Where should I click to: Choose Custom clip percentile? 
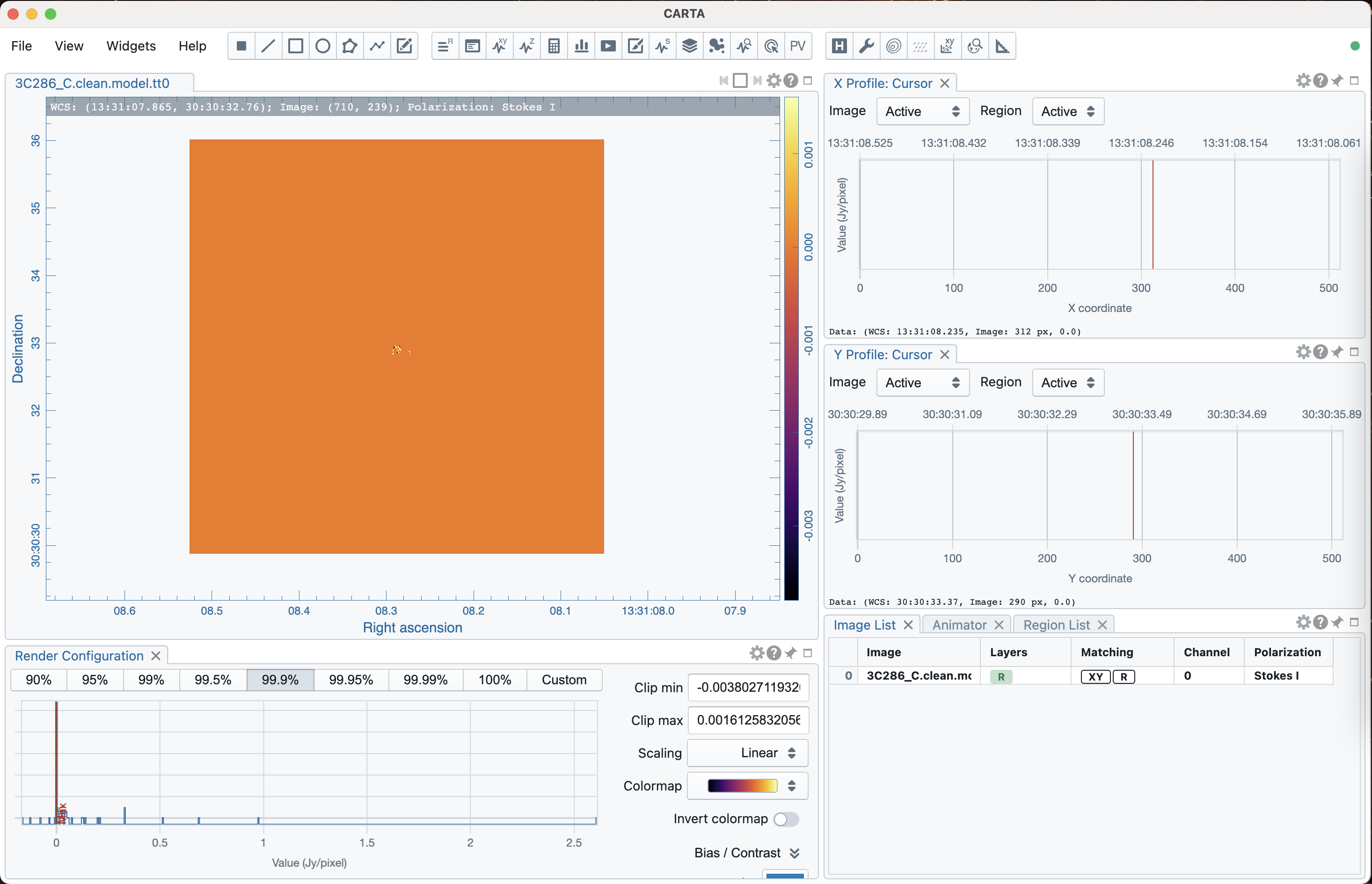click(564, 680)
